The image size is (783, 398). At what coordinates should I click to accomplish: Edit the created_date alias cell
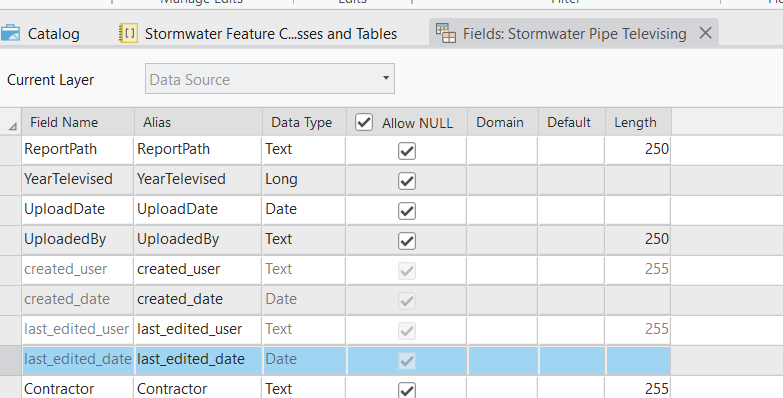[x=198, y=299]
